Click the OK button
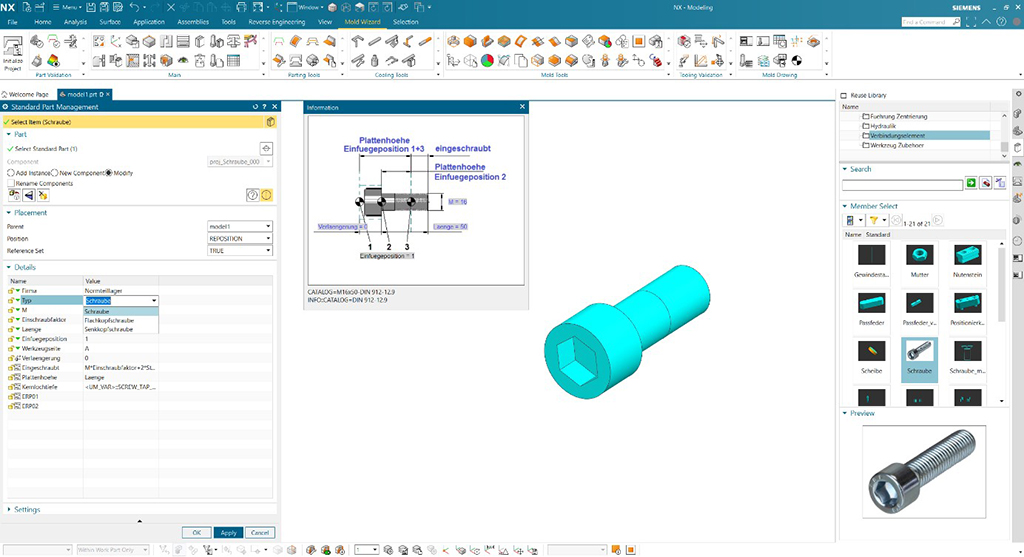This screenshot has width=1024, height=557. click(x=197, y=533)
